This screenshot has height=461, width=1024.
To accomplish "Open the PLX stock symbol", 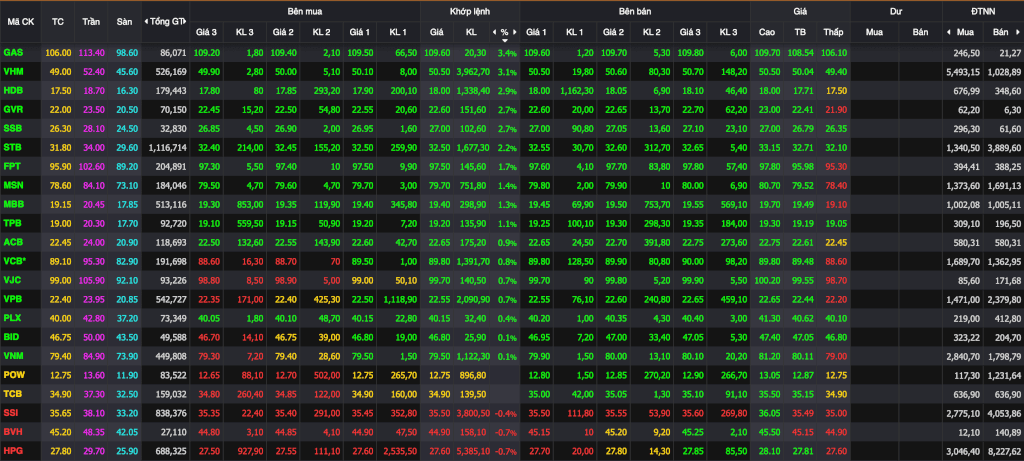I will coord(12,317).
